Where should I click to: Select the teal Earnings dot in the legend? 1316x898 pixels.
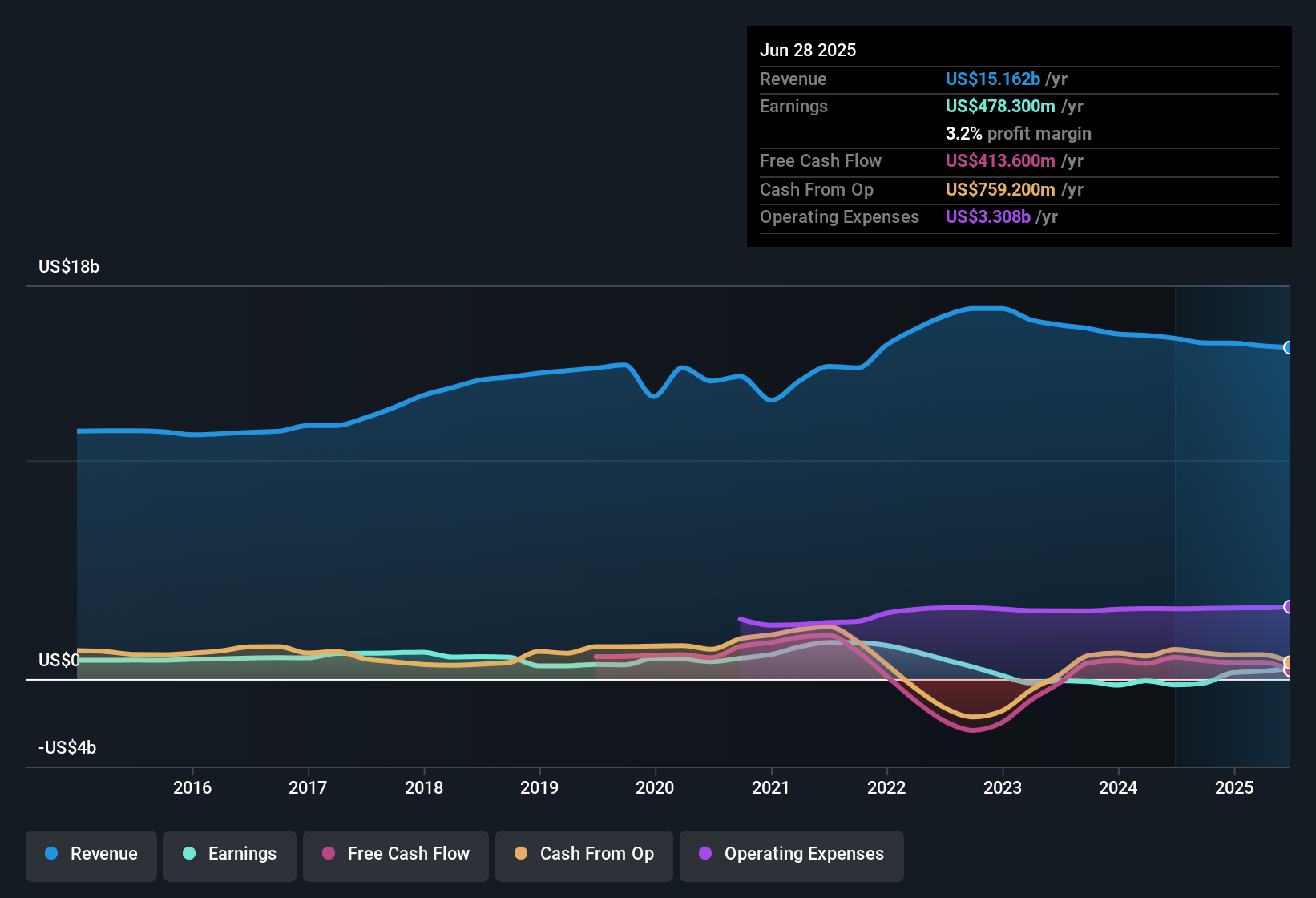coord(189,854)
